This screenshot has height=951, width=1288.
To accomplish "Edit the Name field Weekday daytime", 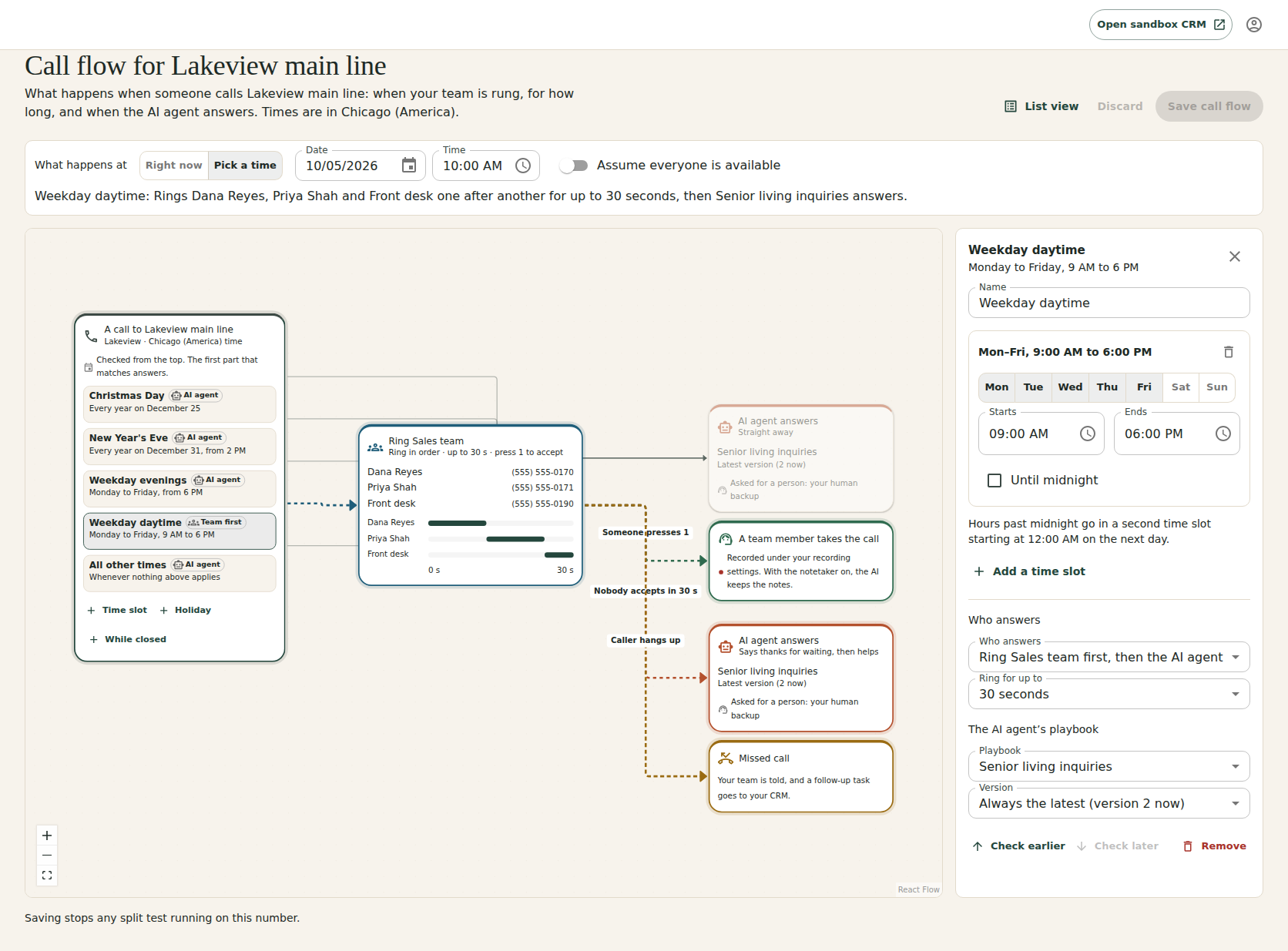I will tap(1109, 303).
